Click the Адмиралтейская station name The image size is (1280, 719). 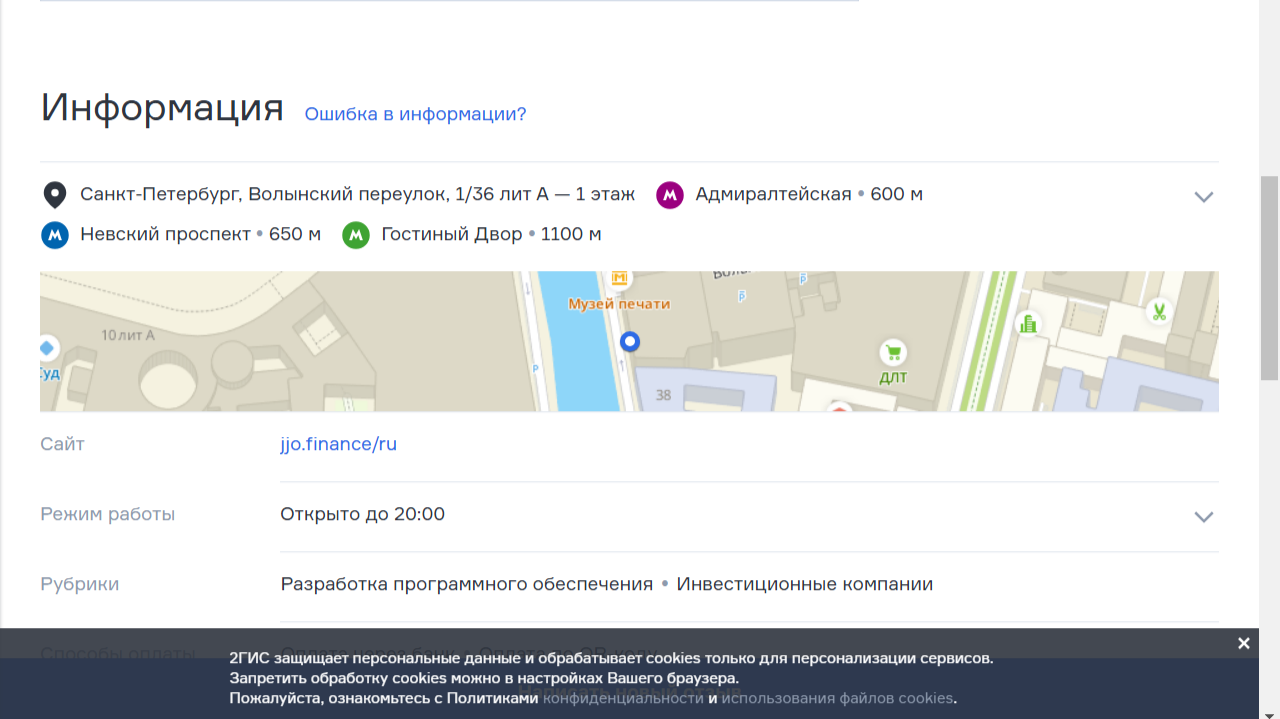(x=773, y=194)
